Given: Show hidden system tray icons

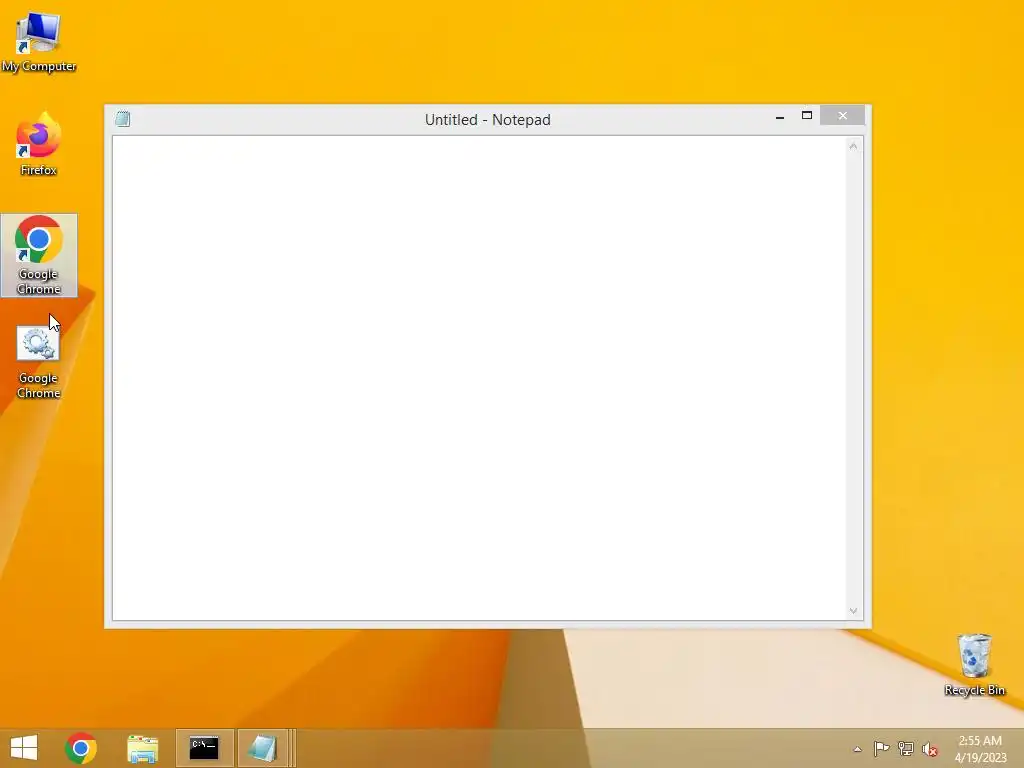Looking at the screenshot, I should coord(857,749).
